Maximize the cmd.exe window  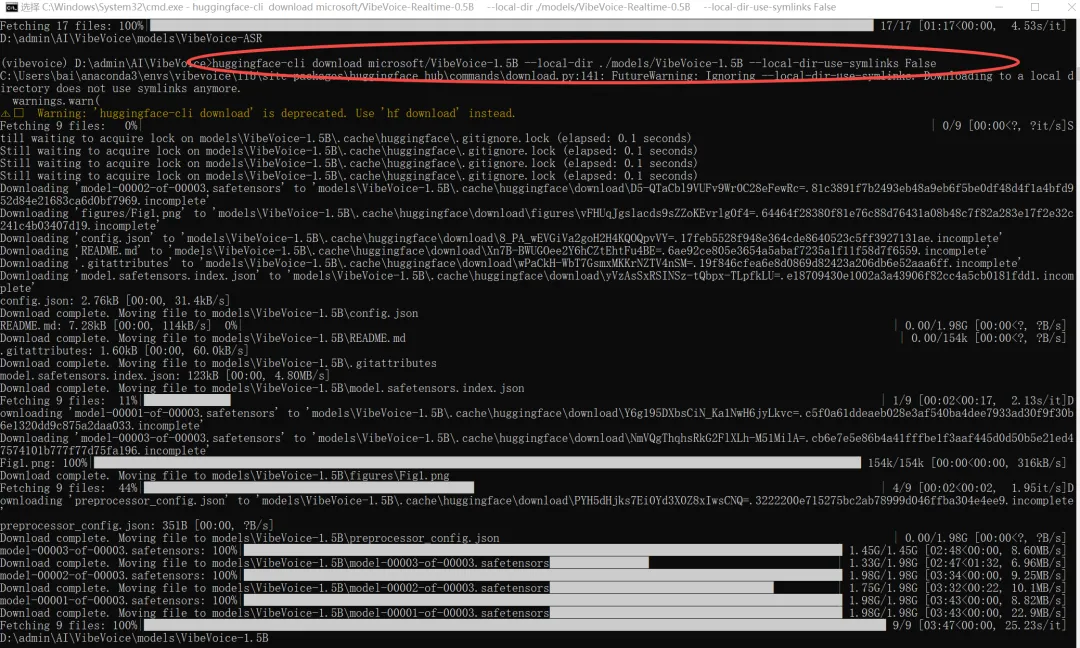pyautogui.click(x=1035, y=7)
